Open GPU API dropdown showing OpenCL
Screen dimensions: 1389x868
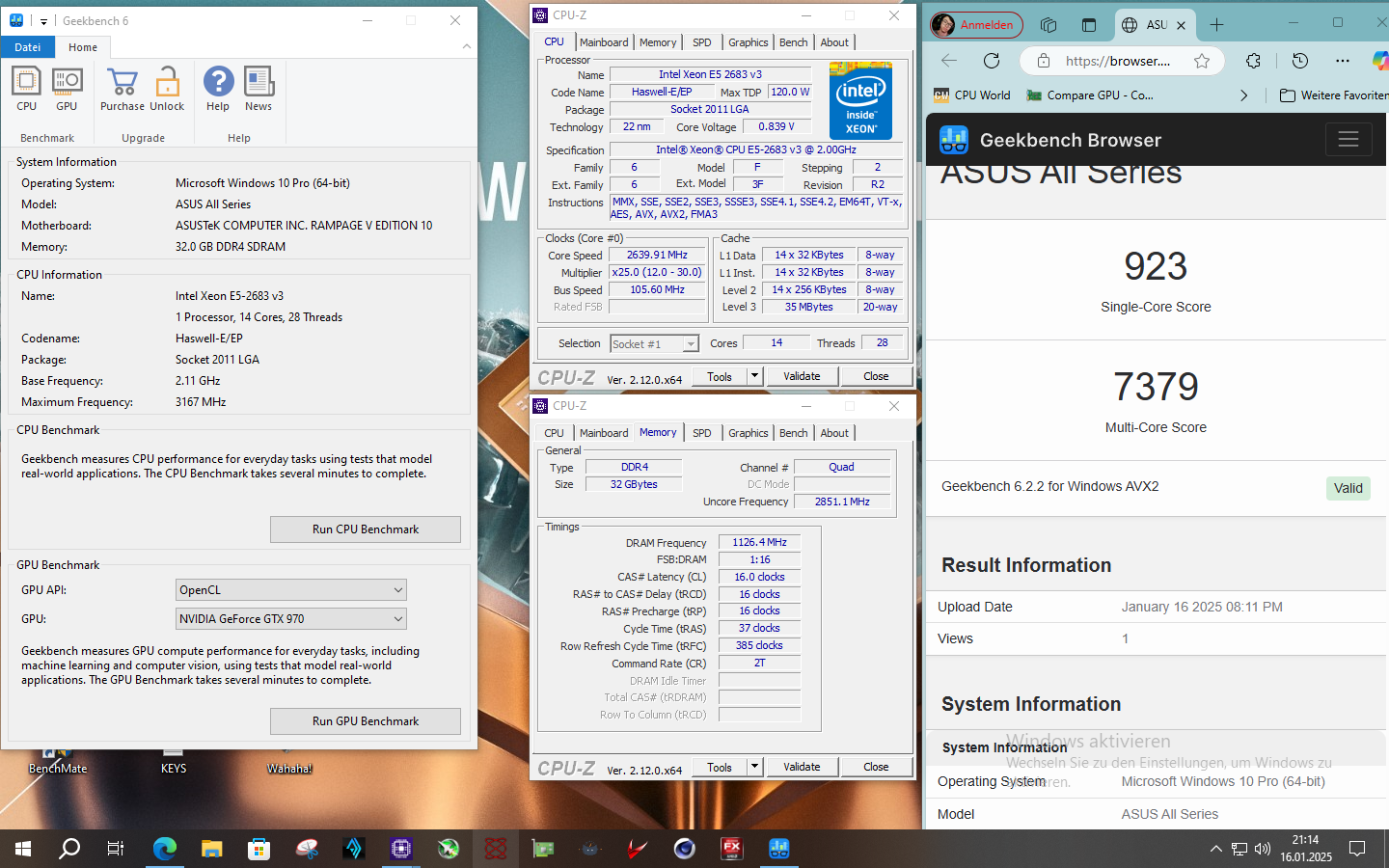click(x=291, y=589)
